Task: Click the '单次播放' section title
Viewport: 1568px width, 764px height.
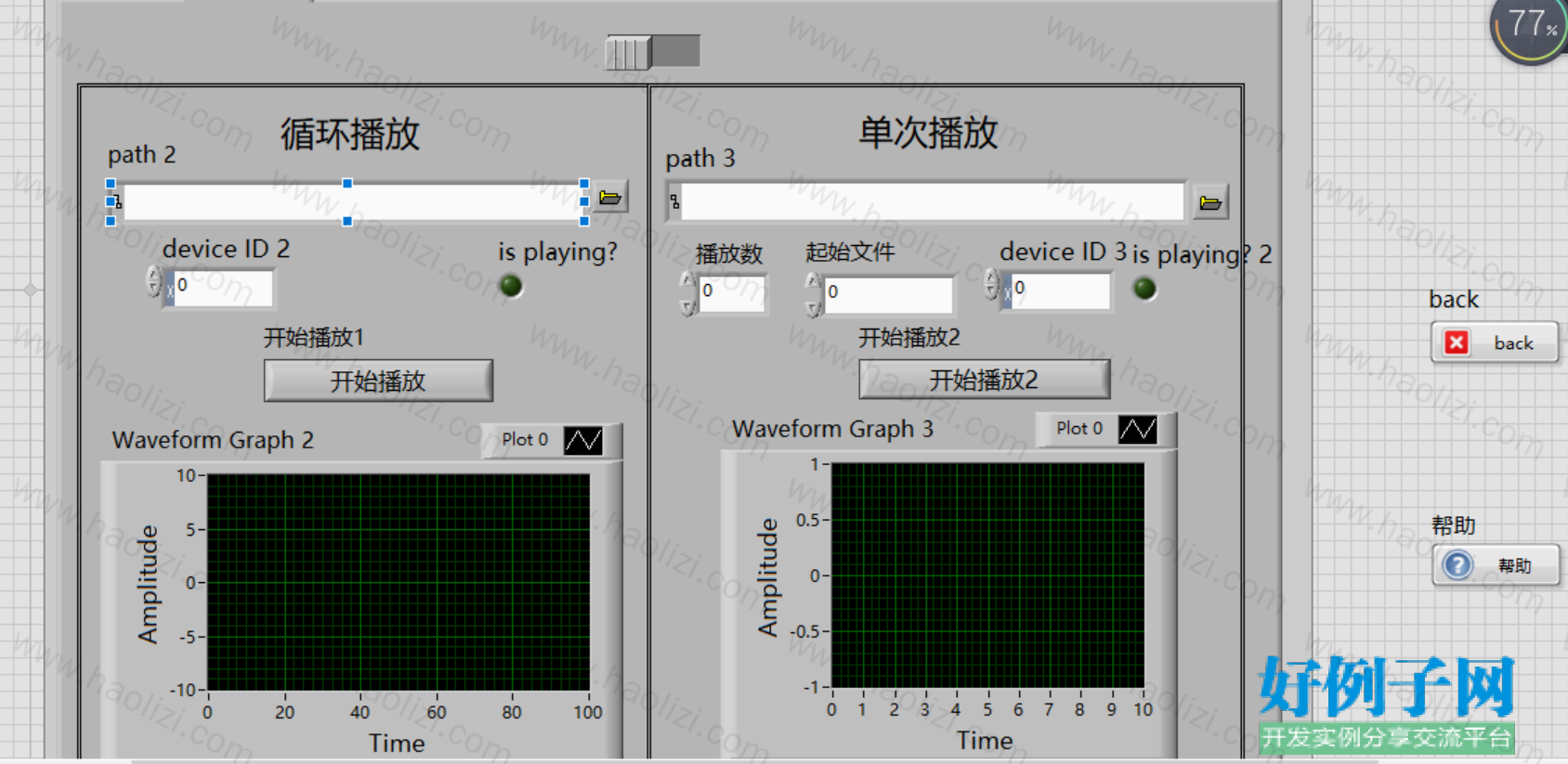Action: [x=928, y=133]
